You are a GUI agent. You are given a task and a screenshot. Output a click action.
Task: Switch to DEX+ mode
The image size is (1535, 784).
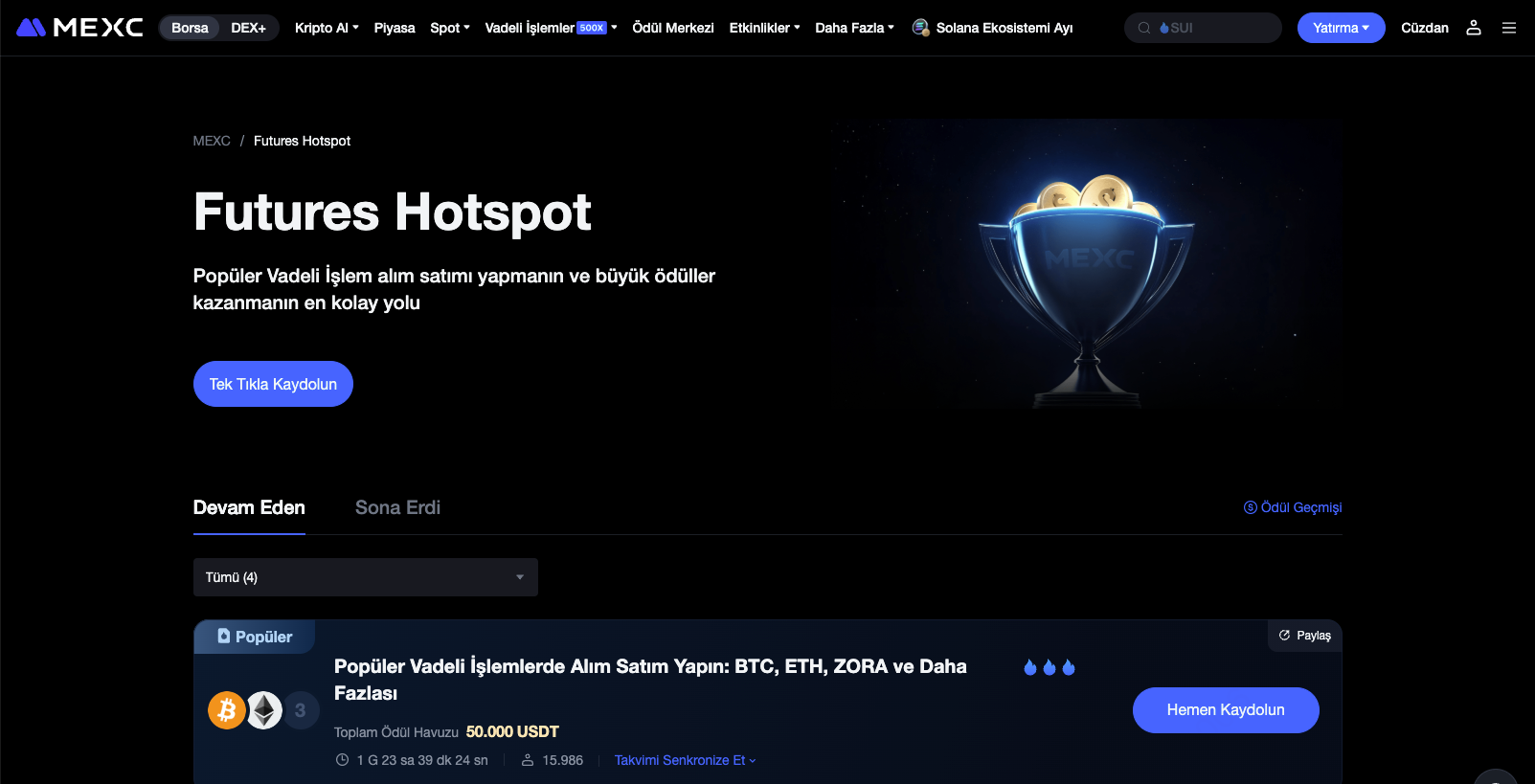(249, 28)
